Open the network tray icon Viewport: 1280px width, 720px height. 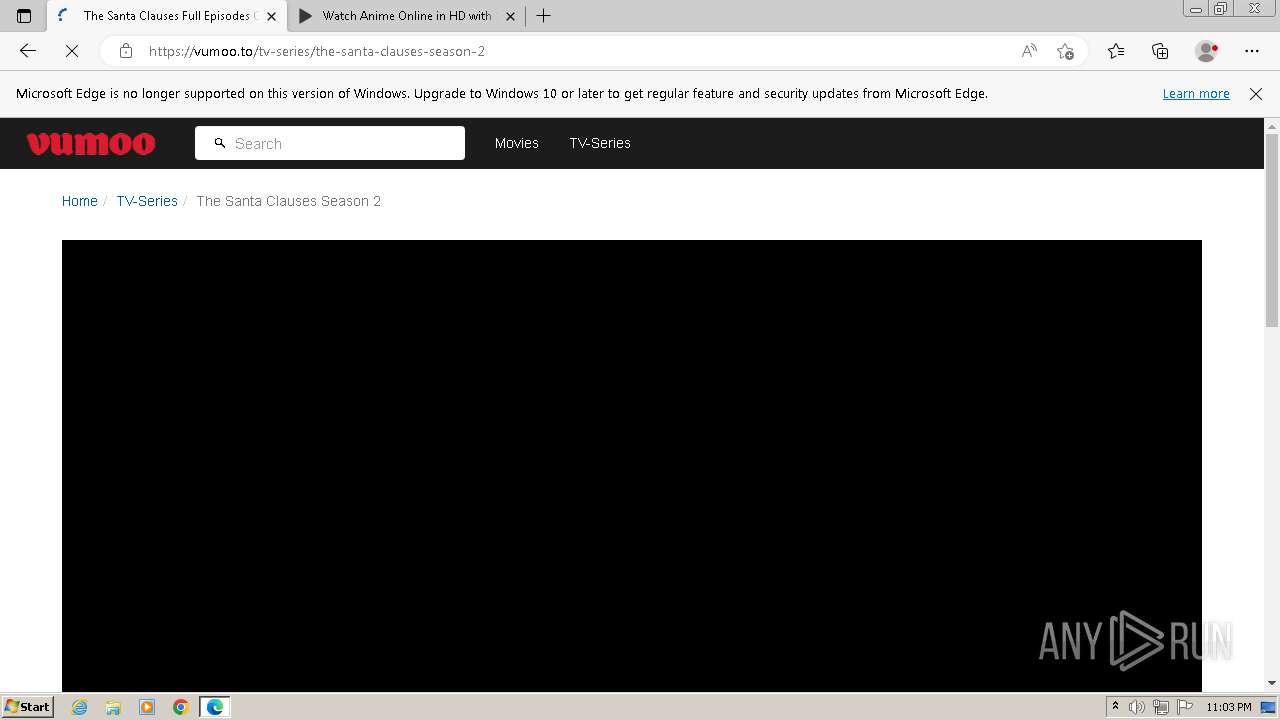click(1161, 707)
